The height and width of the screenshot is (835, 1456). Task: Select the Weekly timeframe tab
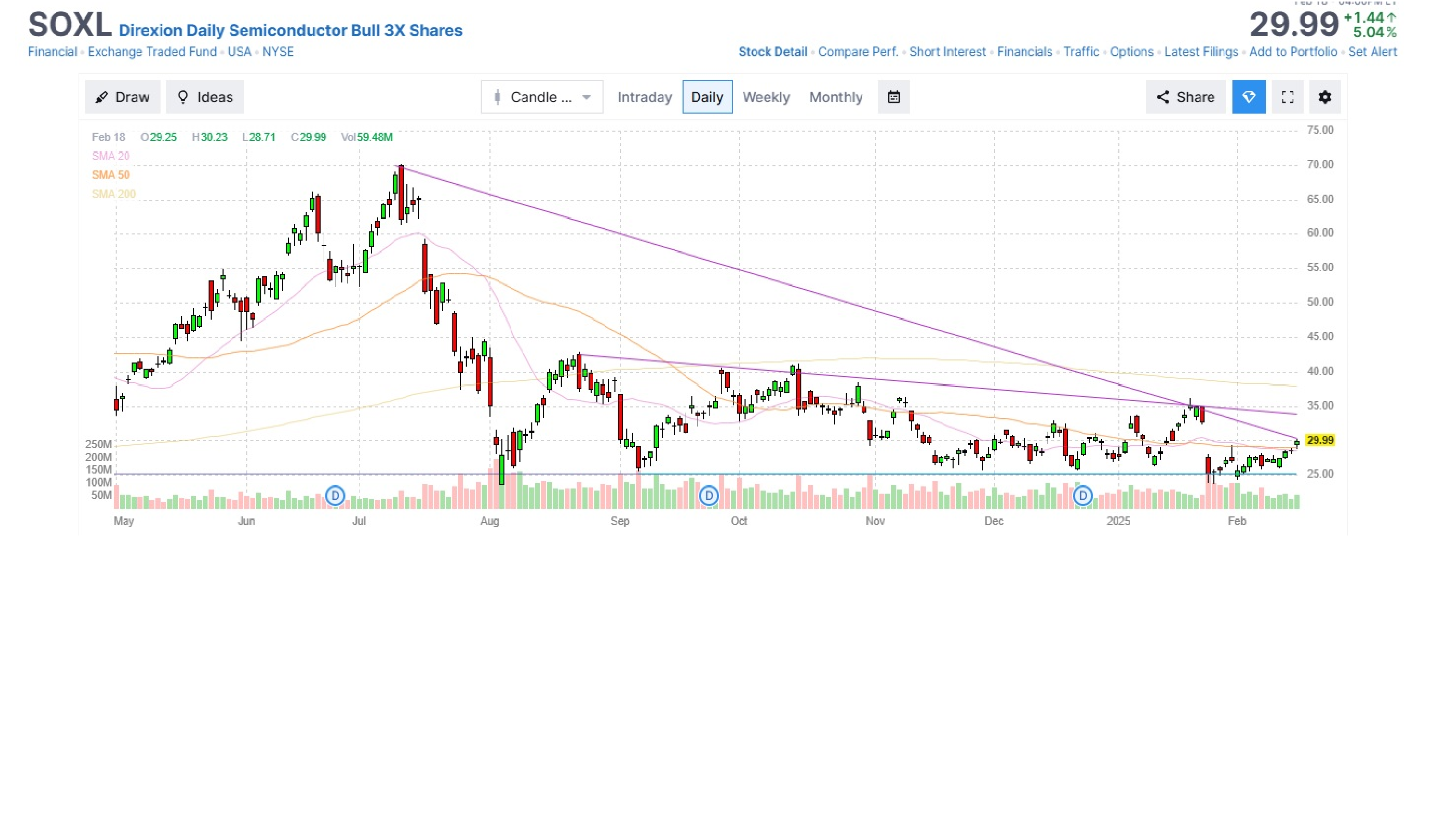point(766,97)
